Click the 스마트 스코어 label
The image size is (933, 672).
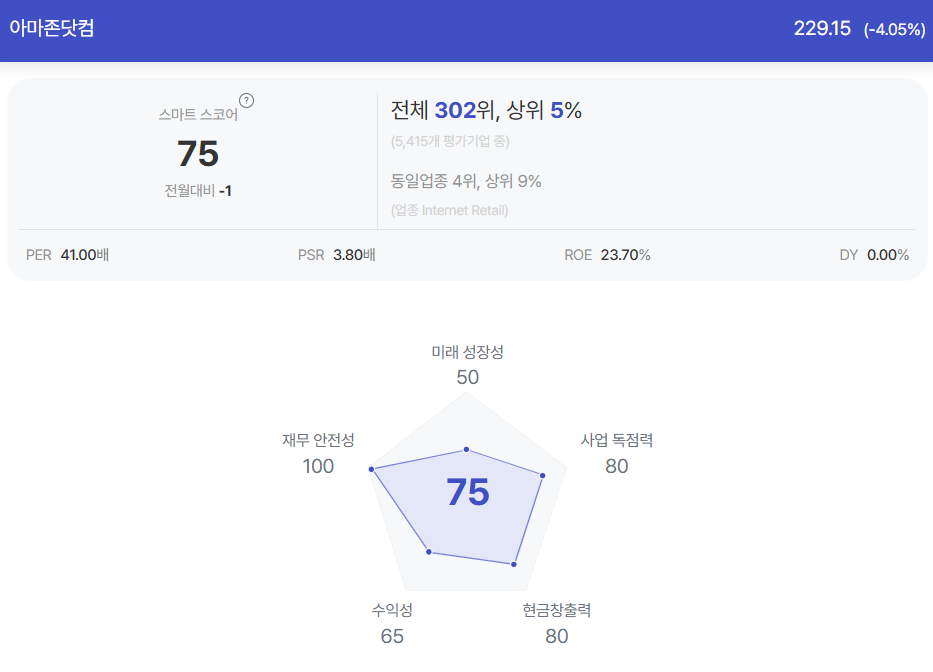[x=198, y=114]
